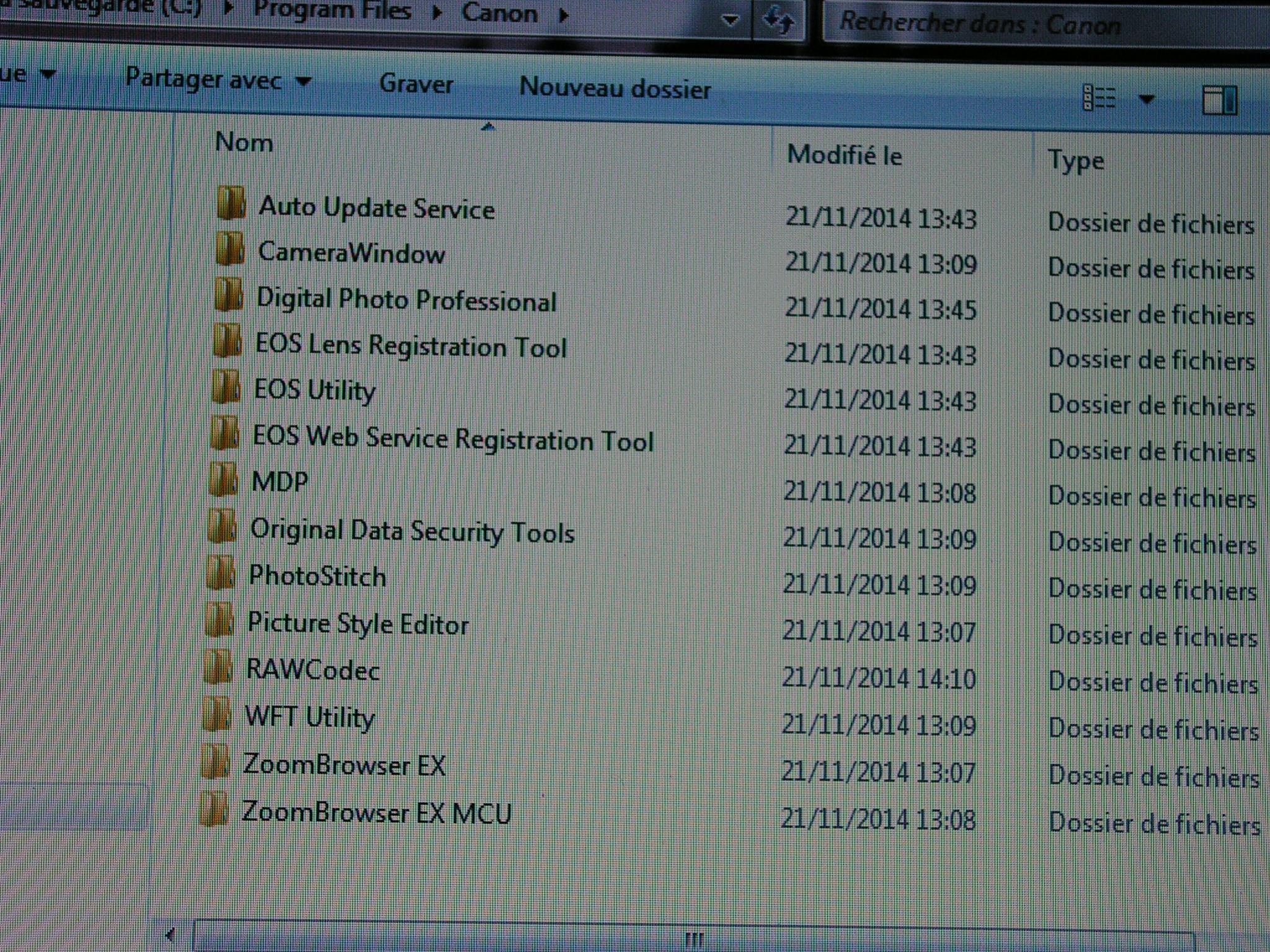Open the address bar history dropdown arrow
The height and width of the screenshot is (952, 1270).
coord(730,20)
